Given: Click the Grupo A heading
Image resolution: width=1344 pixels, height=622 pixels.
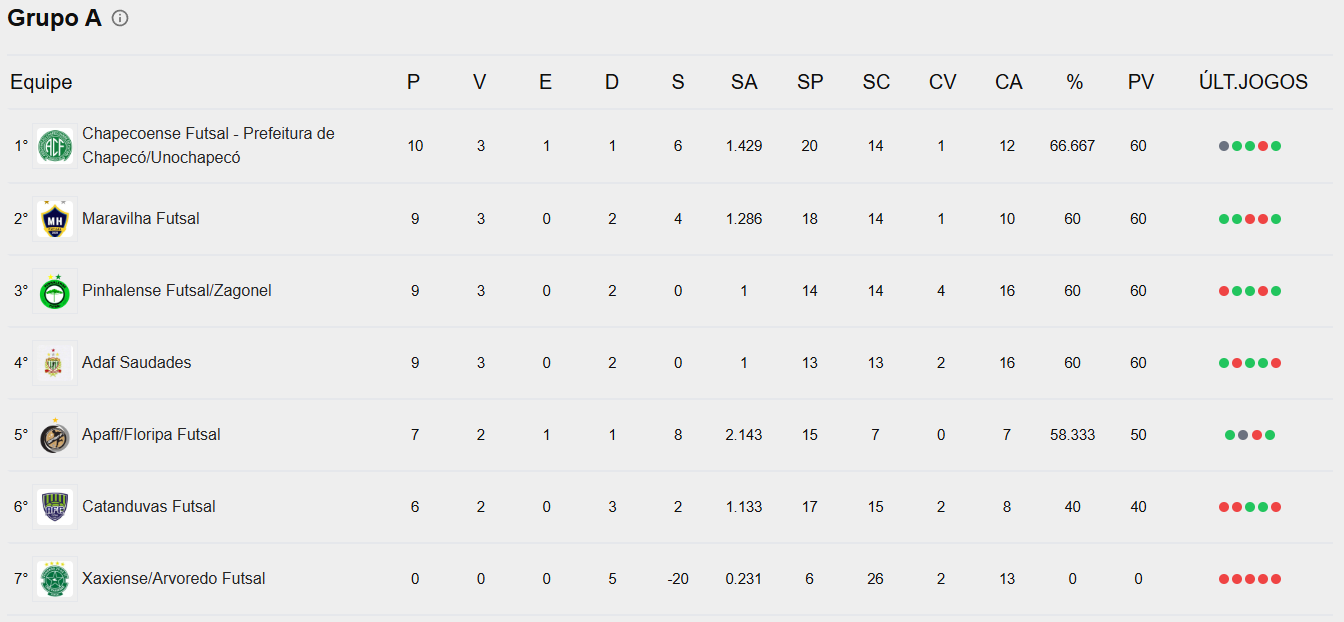Looking at the screenshot, I should point(55,18).
